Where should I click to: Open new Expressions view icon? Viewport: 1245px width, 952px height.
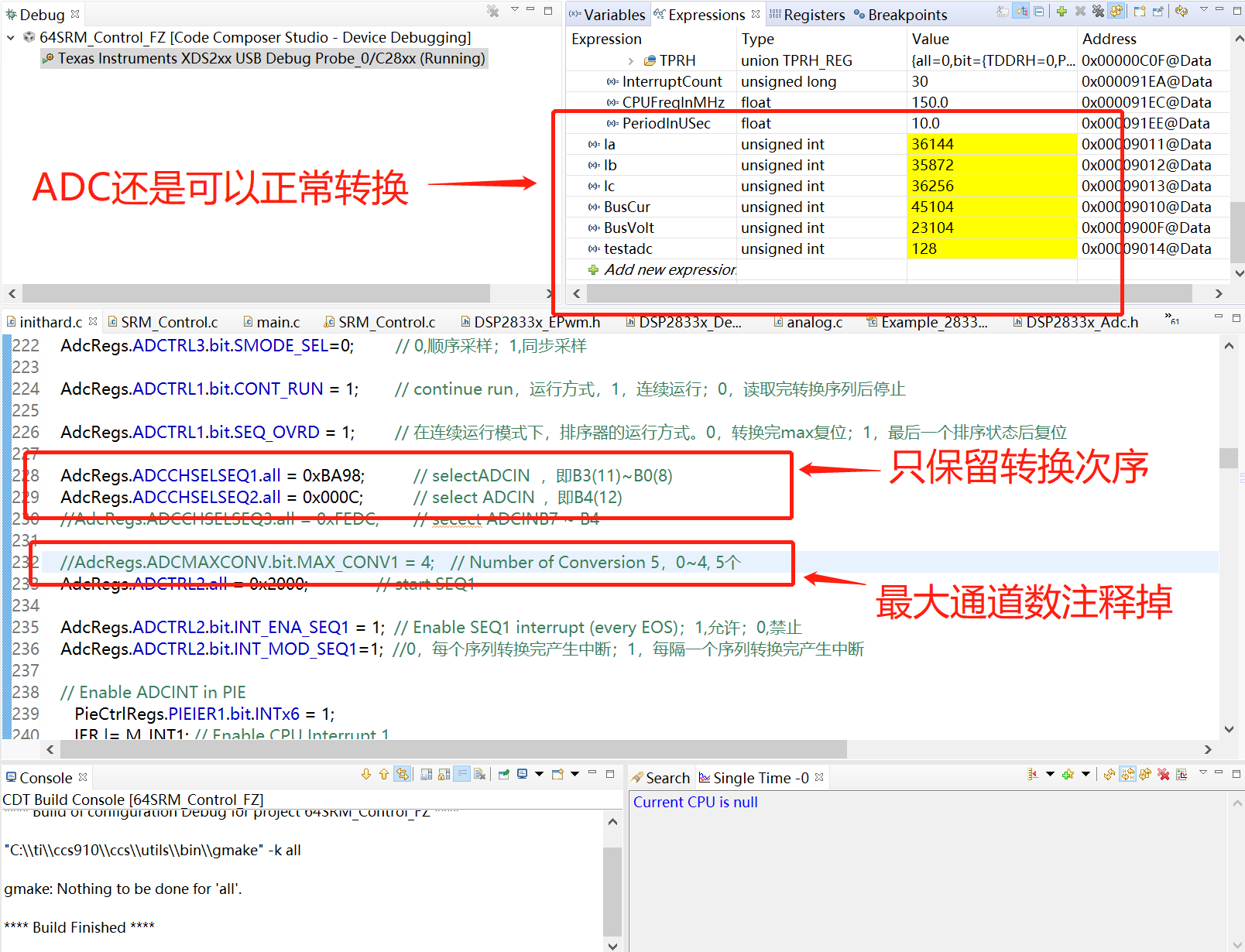[x=1140, y=12]
